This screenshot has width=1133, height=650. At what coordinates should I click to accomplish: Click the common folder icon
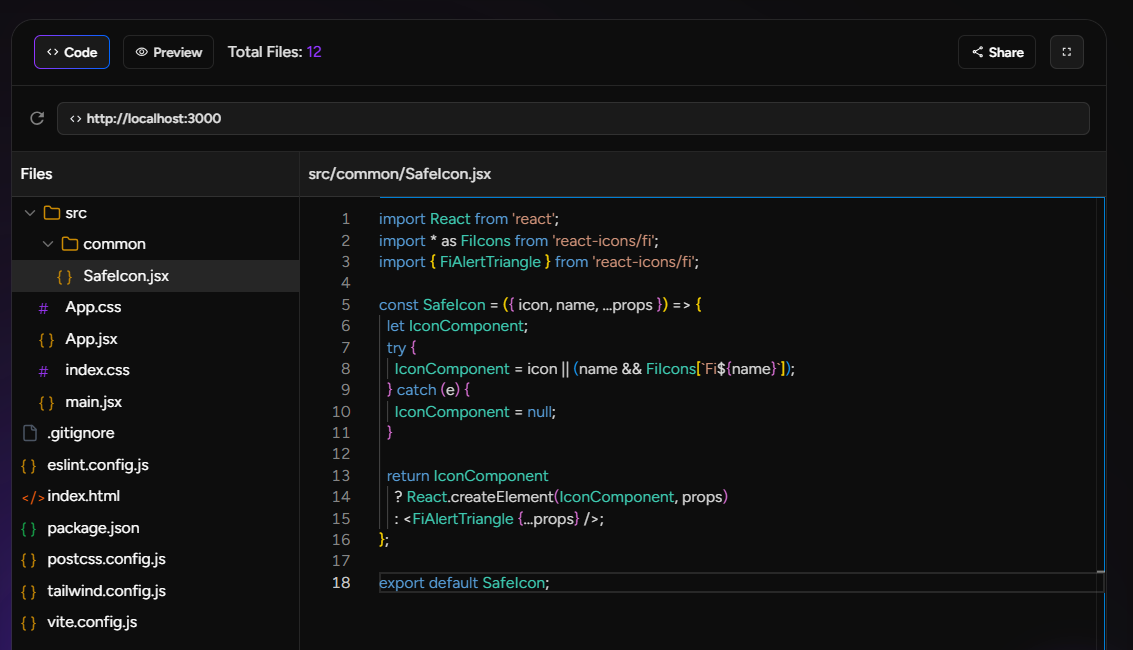point(69,244)
